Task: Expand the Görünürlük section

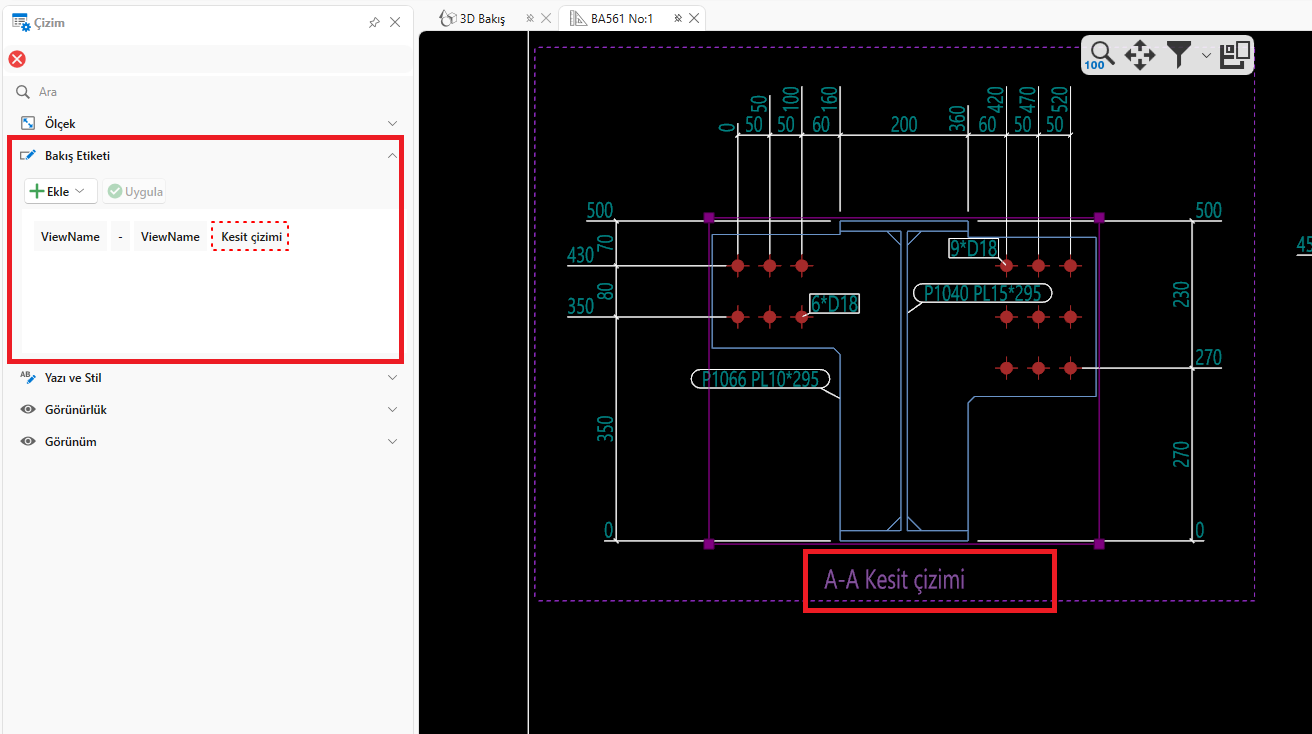Action: (x=392, y=410)
